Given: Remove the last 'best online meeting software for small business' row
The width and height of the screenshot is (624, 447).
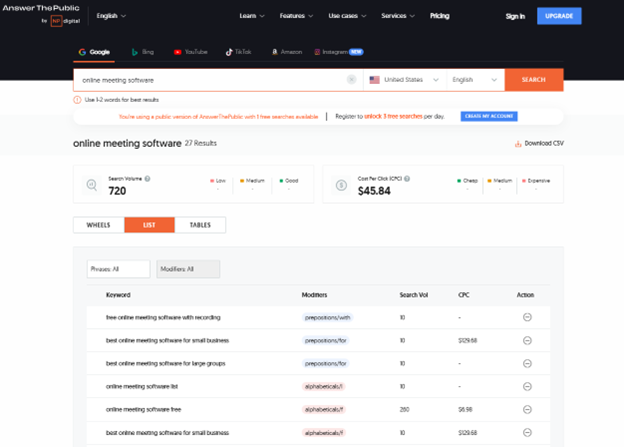Looking at the screenshot, I should coord(527,432).
